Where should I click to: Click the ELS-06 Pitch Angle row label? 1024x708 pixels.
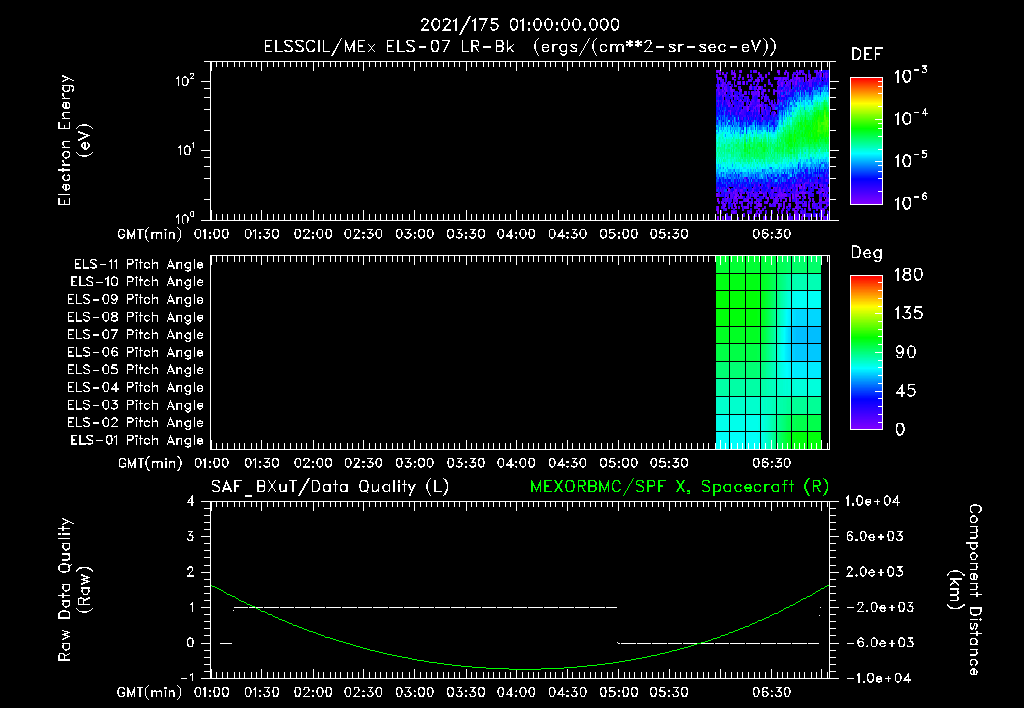coord(136,353)
